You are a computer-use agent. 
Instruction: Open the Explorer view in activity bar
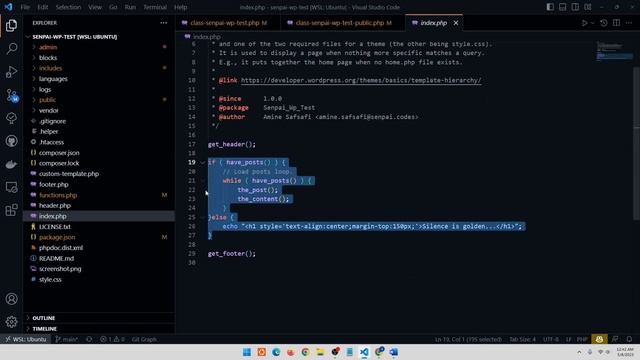(x=11, y=25)
